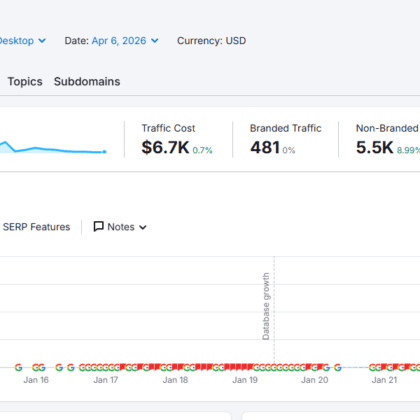Click the Branded Traffic 481 value
The height and width of the screenshot is (420, 420).
pyautogui.click(x=265, y=147)
